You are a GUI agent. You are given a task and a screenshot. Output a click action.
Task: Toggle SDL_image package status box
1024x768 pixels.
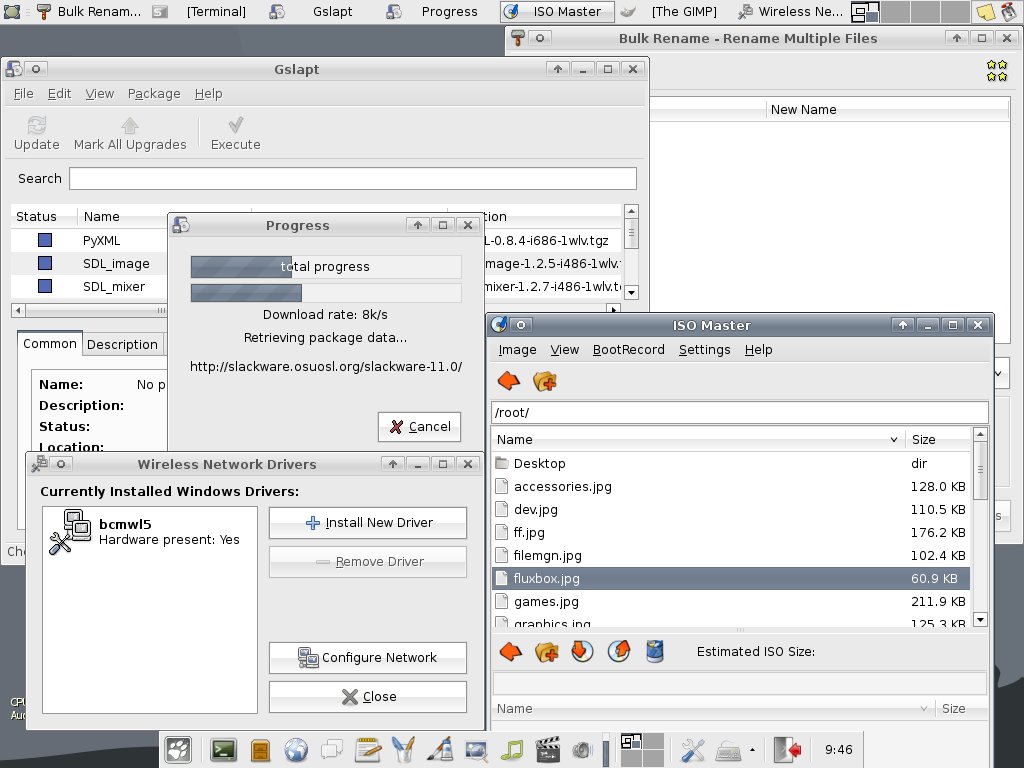point(45,263)
